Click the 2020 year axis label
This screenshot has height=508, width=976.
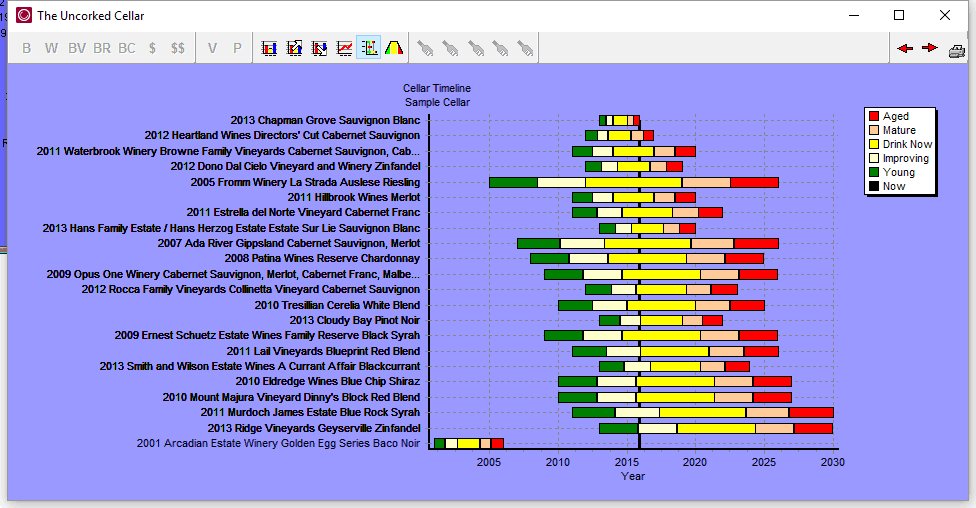[x=695, y=462]
